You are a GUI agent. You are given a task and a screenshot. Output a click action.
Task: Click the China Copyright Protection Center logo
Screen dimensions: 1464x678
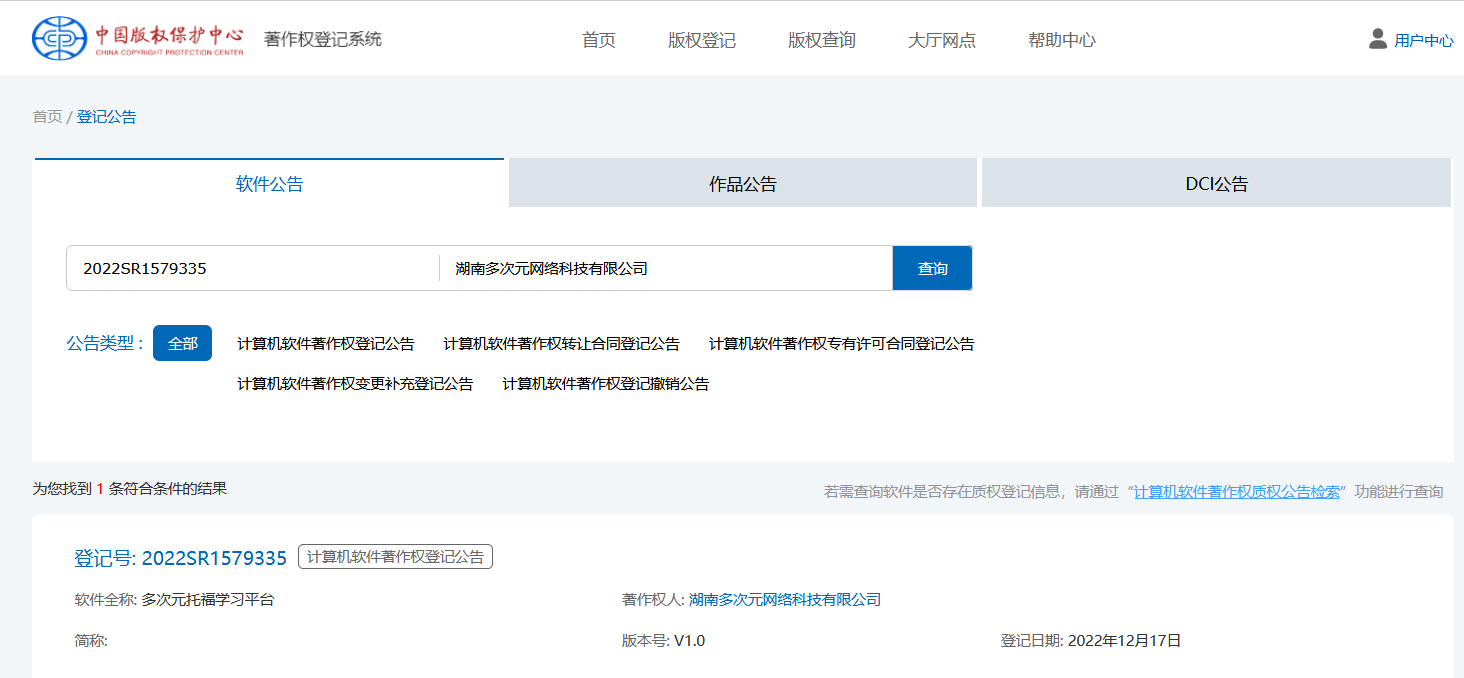[x=138, y=38]
